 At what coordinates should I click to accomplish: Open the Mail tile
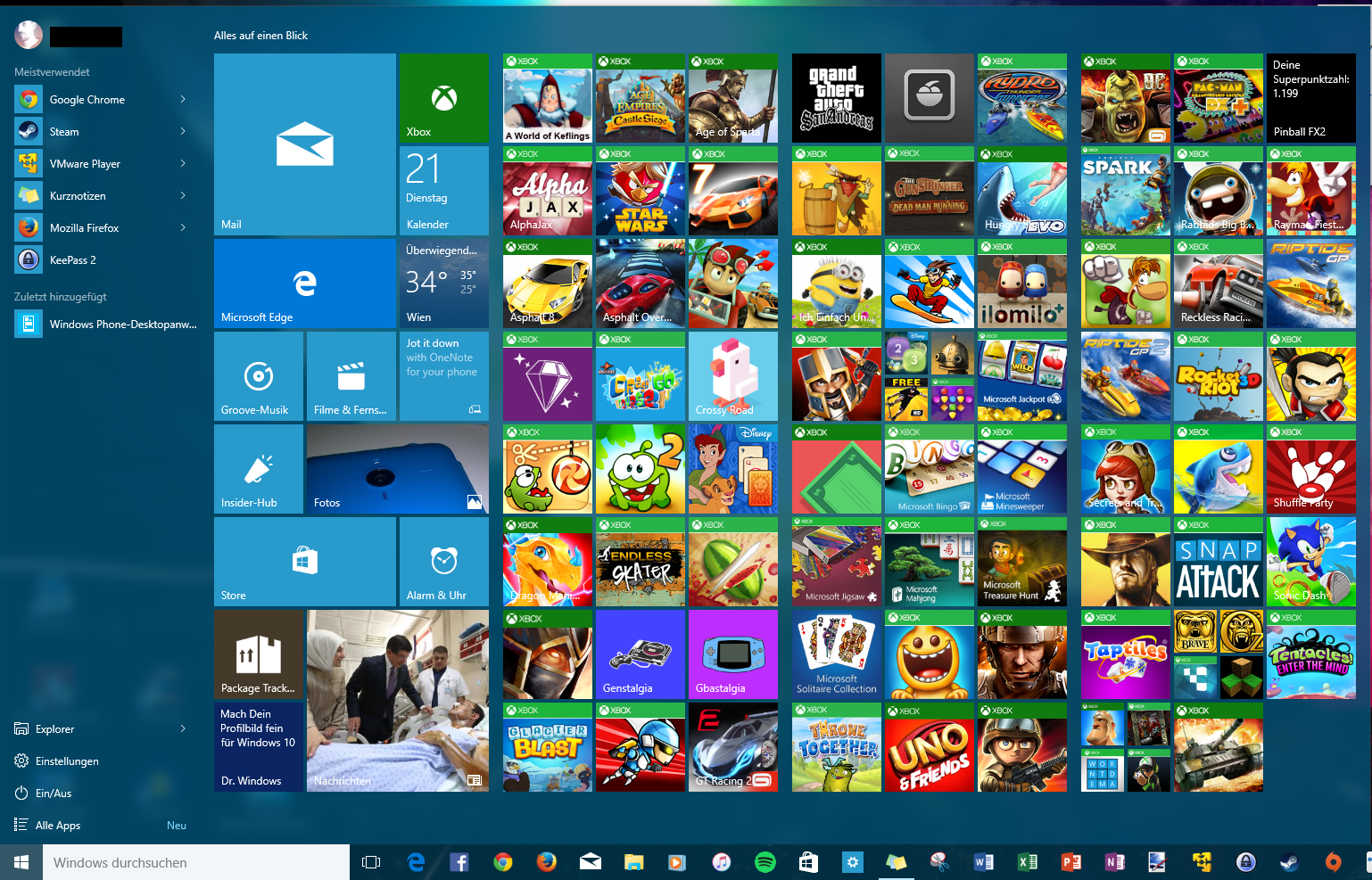[x=305, y=144]
